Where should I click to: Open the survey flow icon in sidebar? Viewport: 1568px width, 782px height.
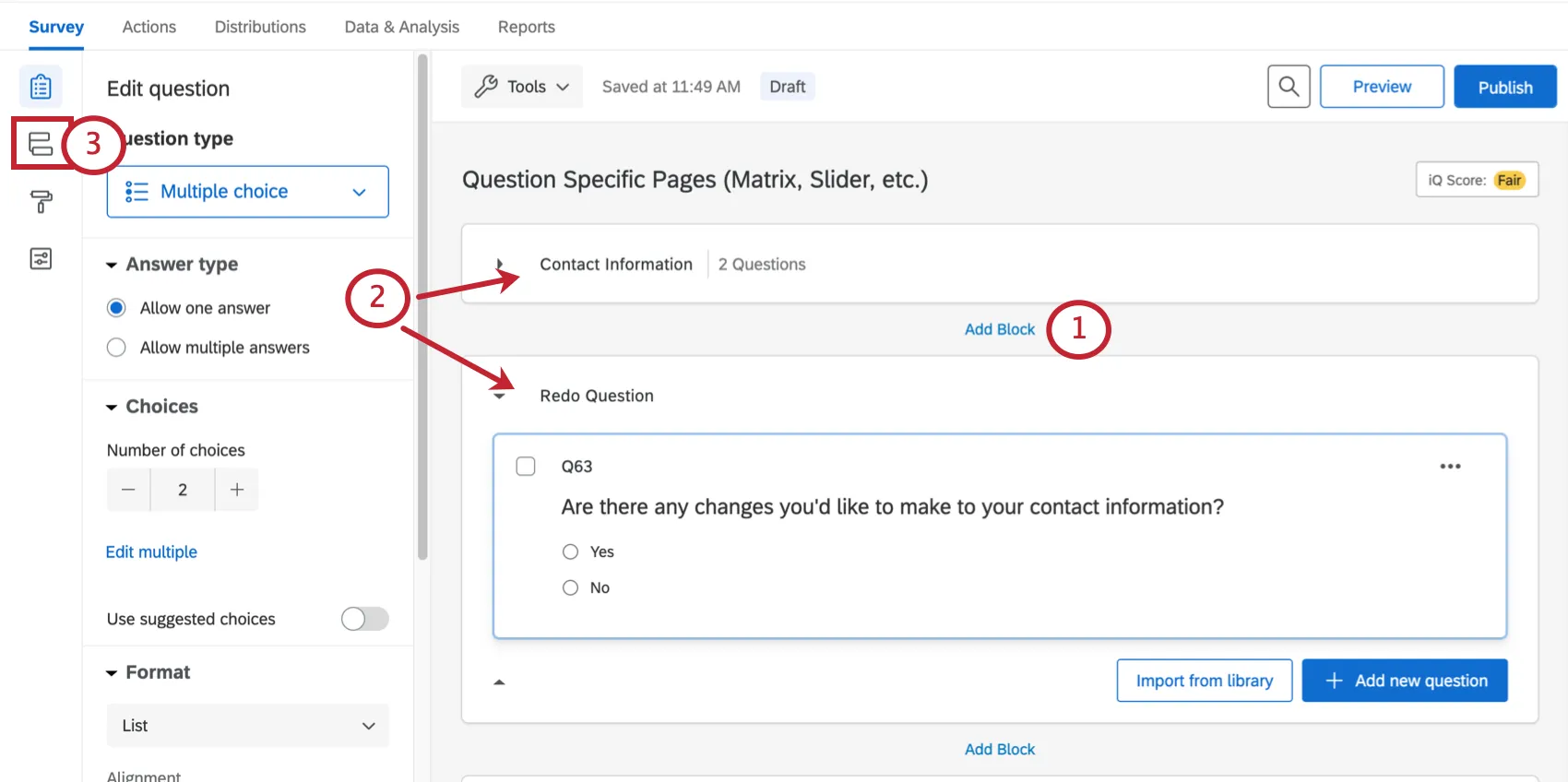click(x=41, y=144)
